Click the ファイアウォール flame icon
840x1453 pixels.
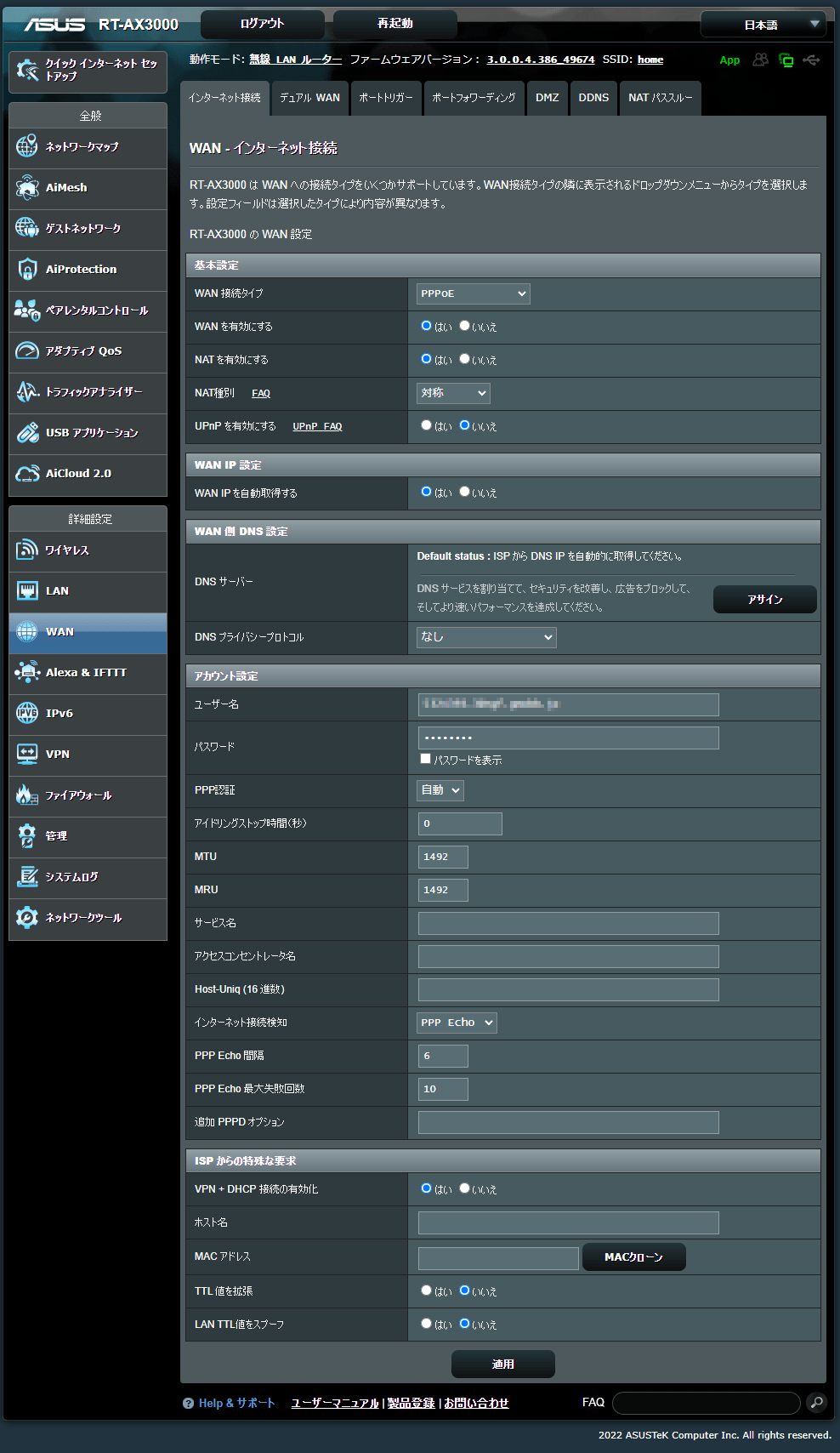pos(27,795)
